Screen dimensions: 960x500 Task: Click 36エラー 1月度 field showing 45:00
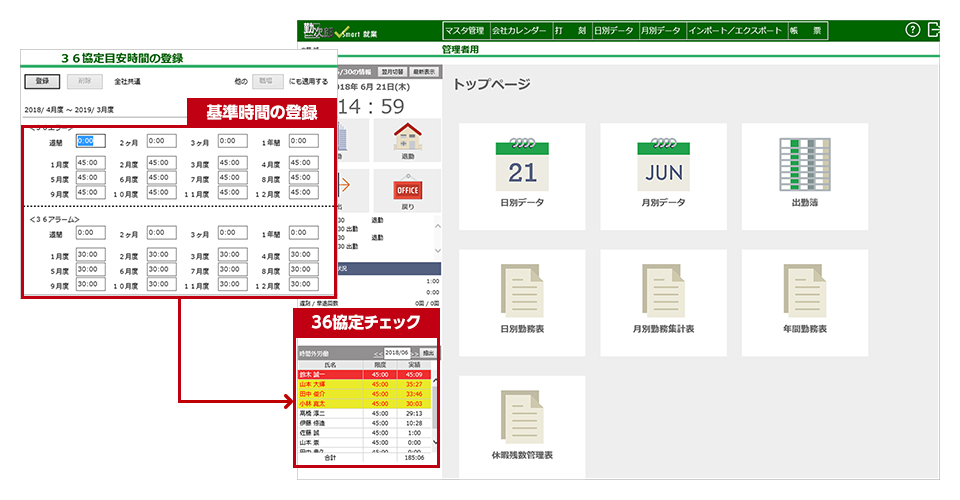pyautogui.click(x=91, y=163)
